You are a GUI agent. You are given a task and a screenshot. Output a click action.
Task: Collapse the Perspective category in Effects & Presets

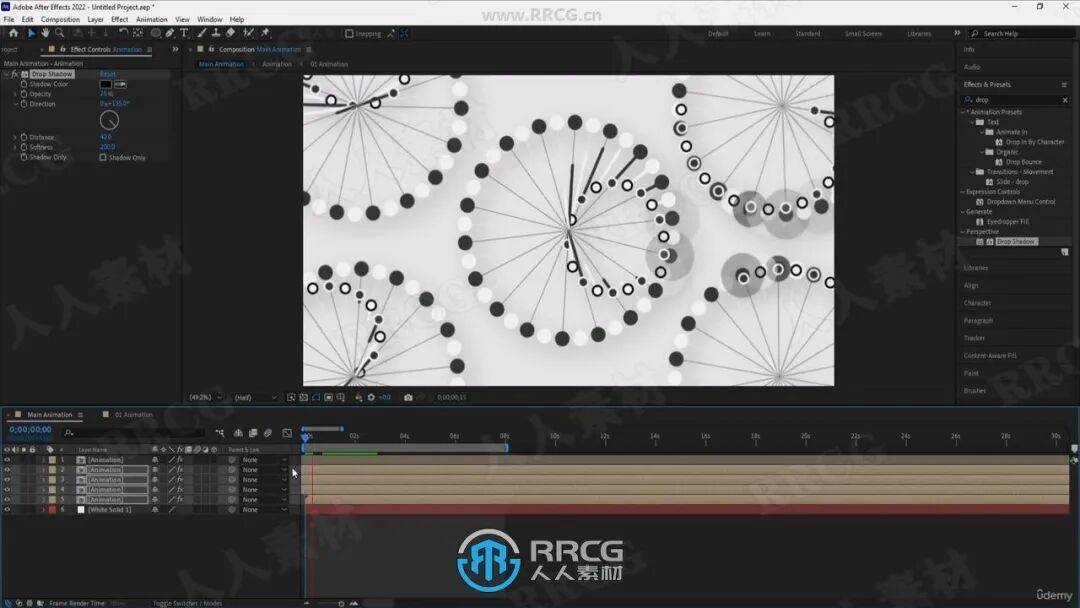964,232
